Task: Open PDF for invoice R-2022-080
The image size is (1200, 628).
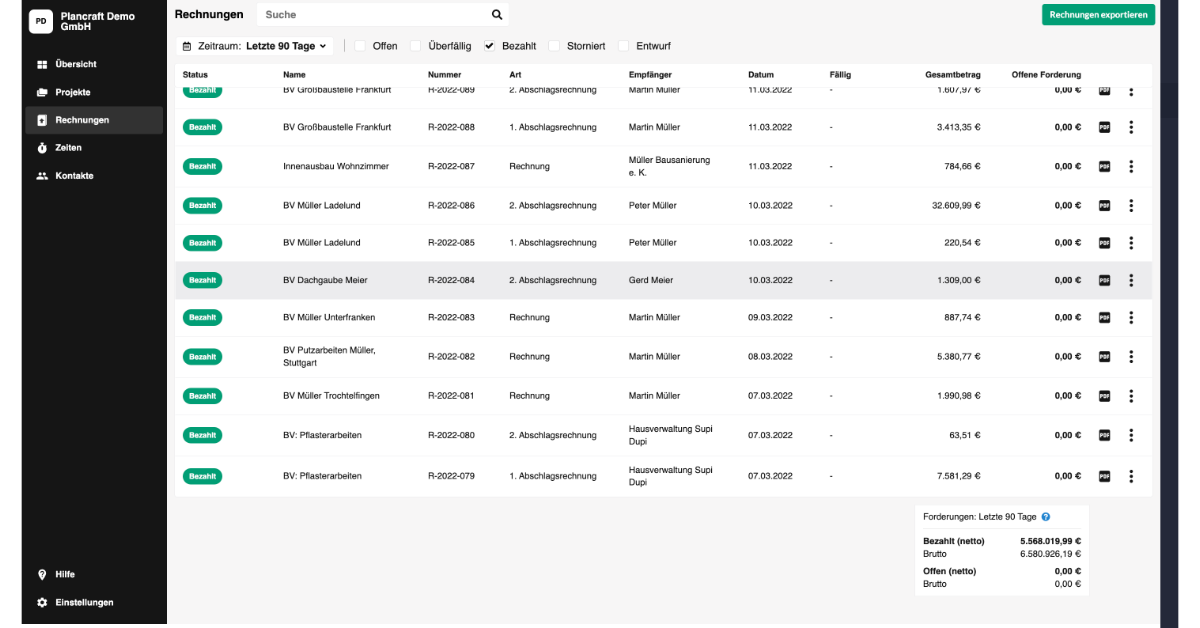Action: coord(1105,435)
